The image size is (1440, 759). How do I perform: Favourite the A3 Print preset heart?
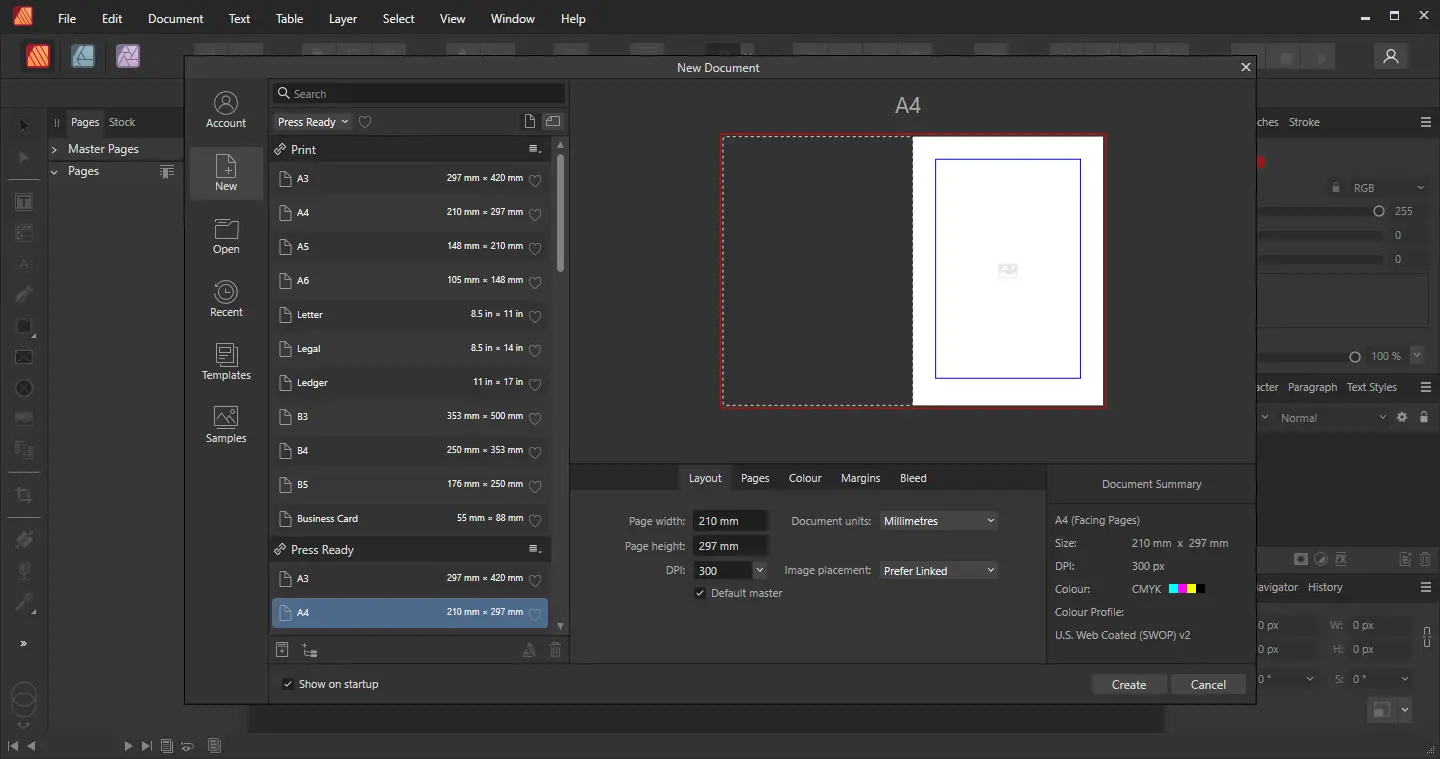coord(535,180)
